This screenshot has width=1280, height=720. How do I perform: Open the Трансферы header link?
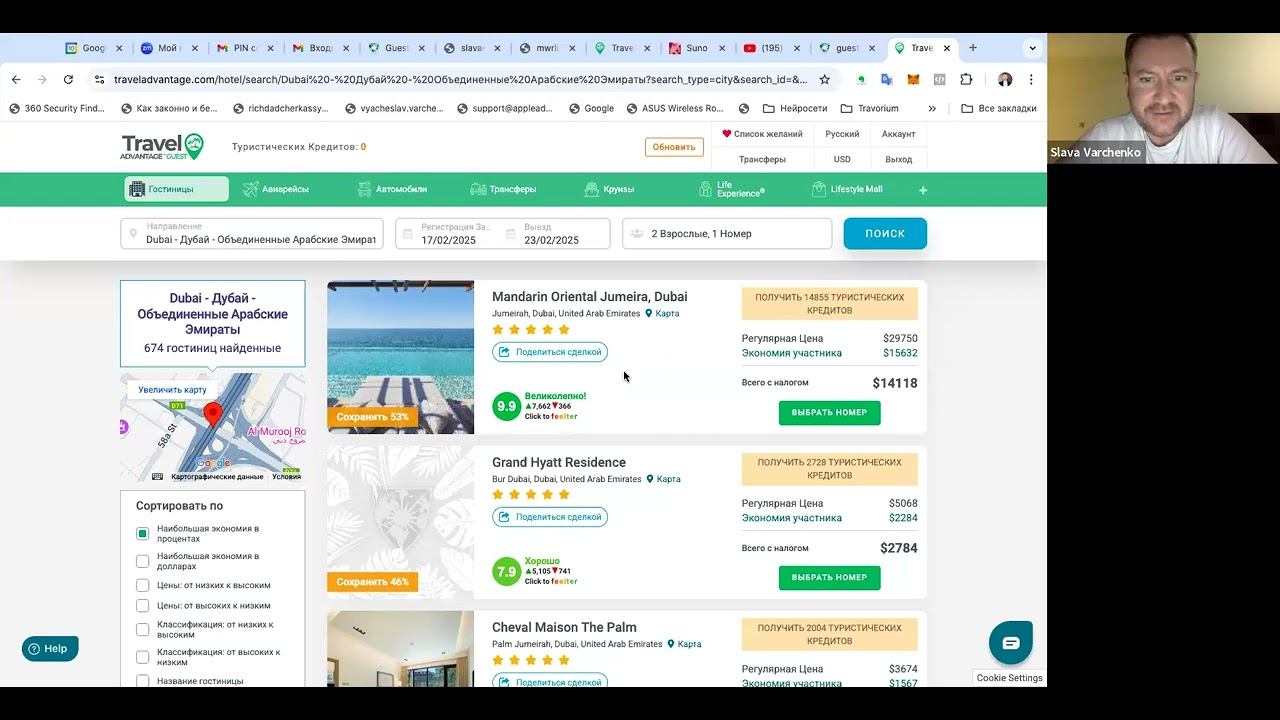click(762, 159)
